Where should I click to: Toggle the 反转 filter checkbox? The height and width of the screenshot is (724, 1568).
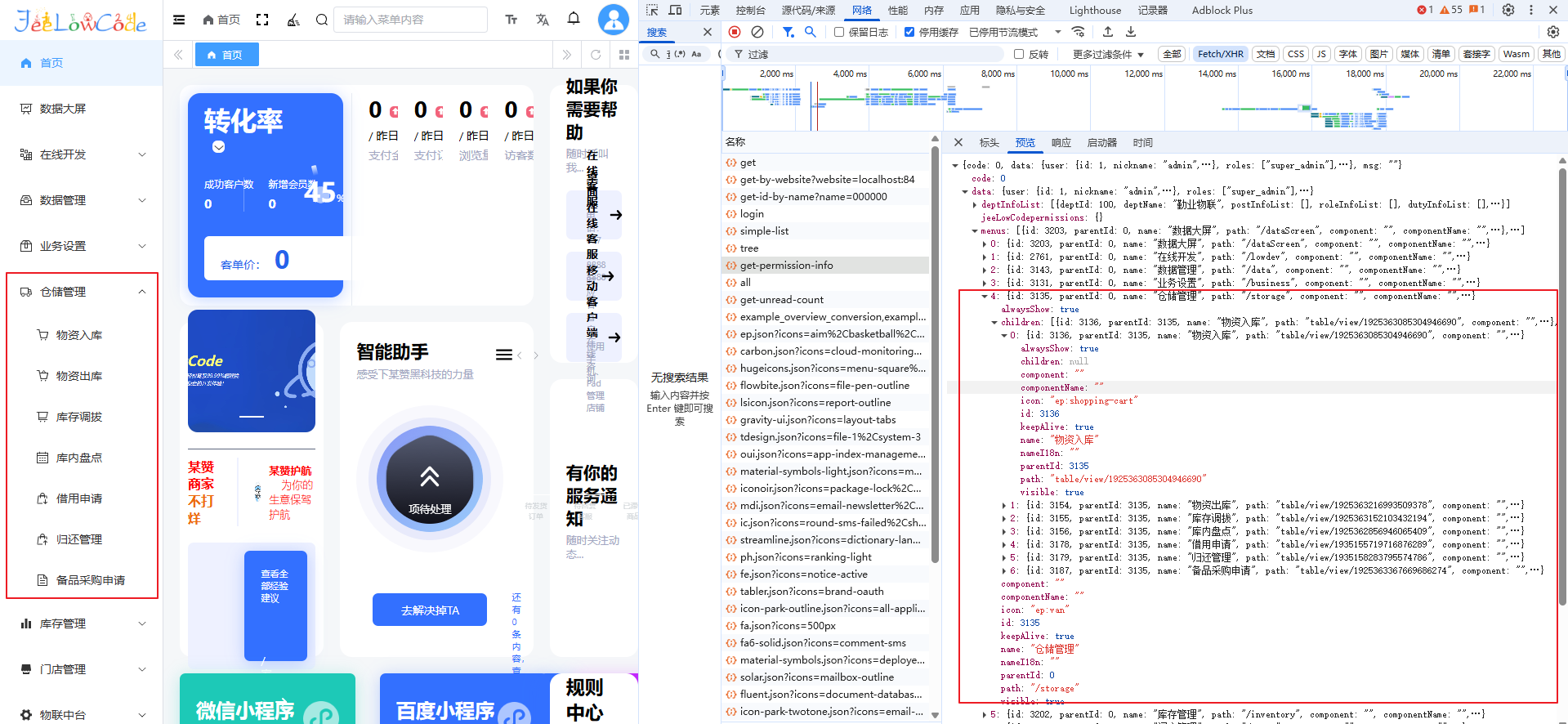(1019, 54)
